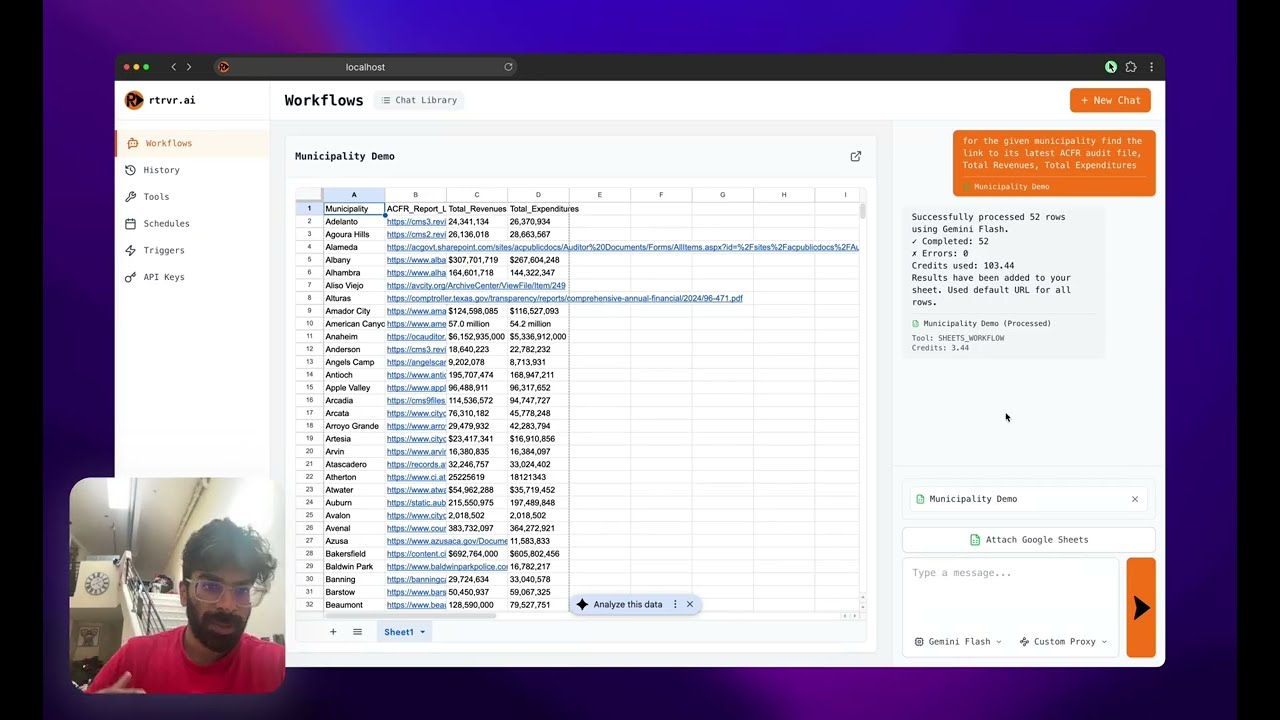Image resolution: width=1280 pixels, height=720 pixels.
Task: Open the browser extensions puzzle icon
Action: [x=1131, y=67]
